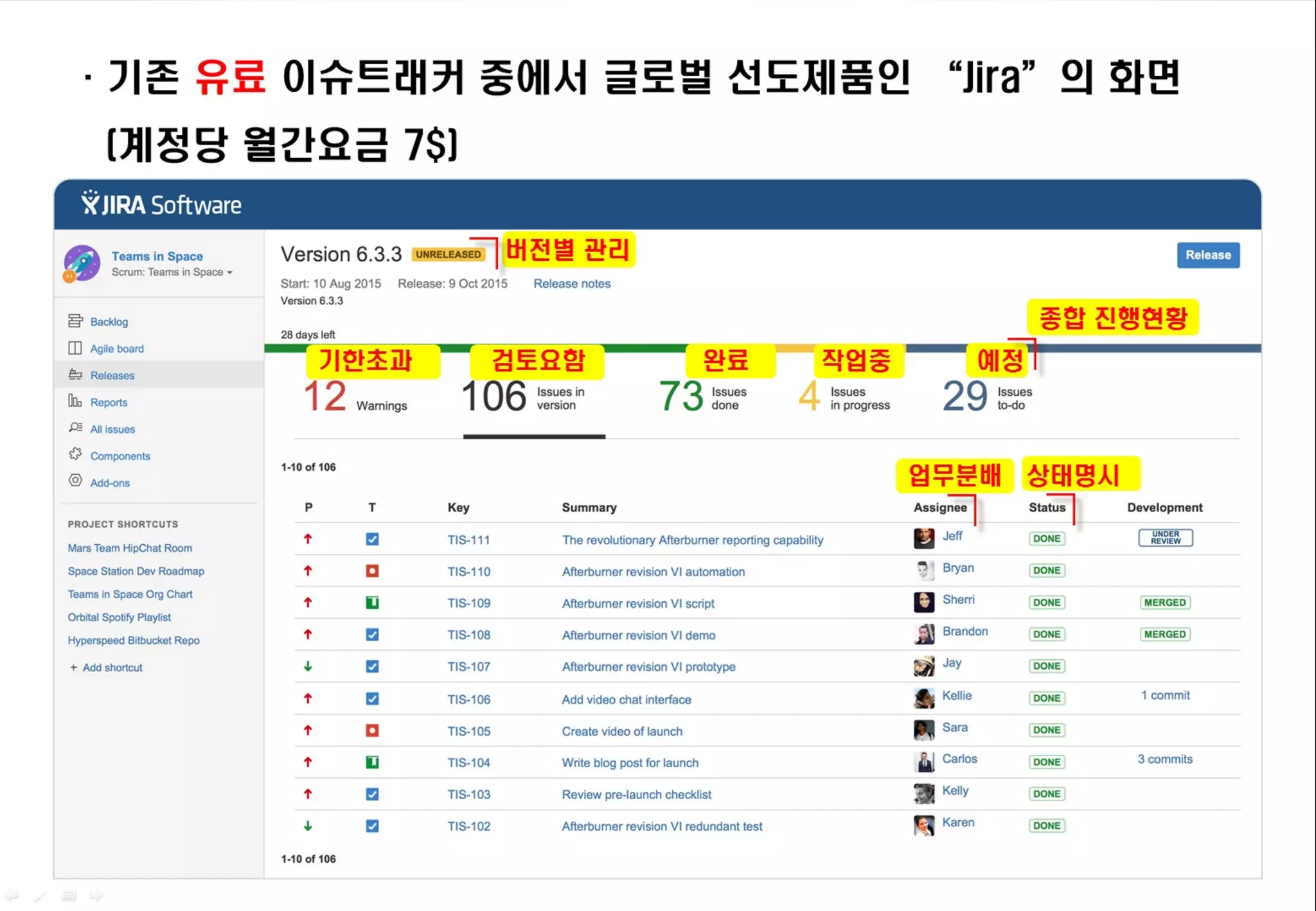This screenshot has height=911, width=1316.
Task: Click Jeff's assignee avatar thumbnail
Action: pos(923,538)
